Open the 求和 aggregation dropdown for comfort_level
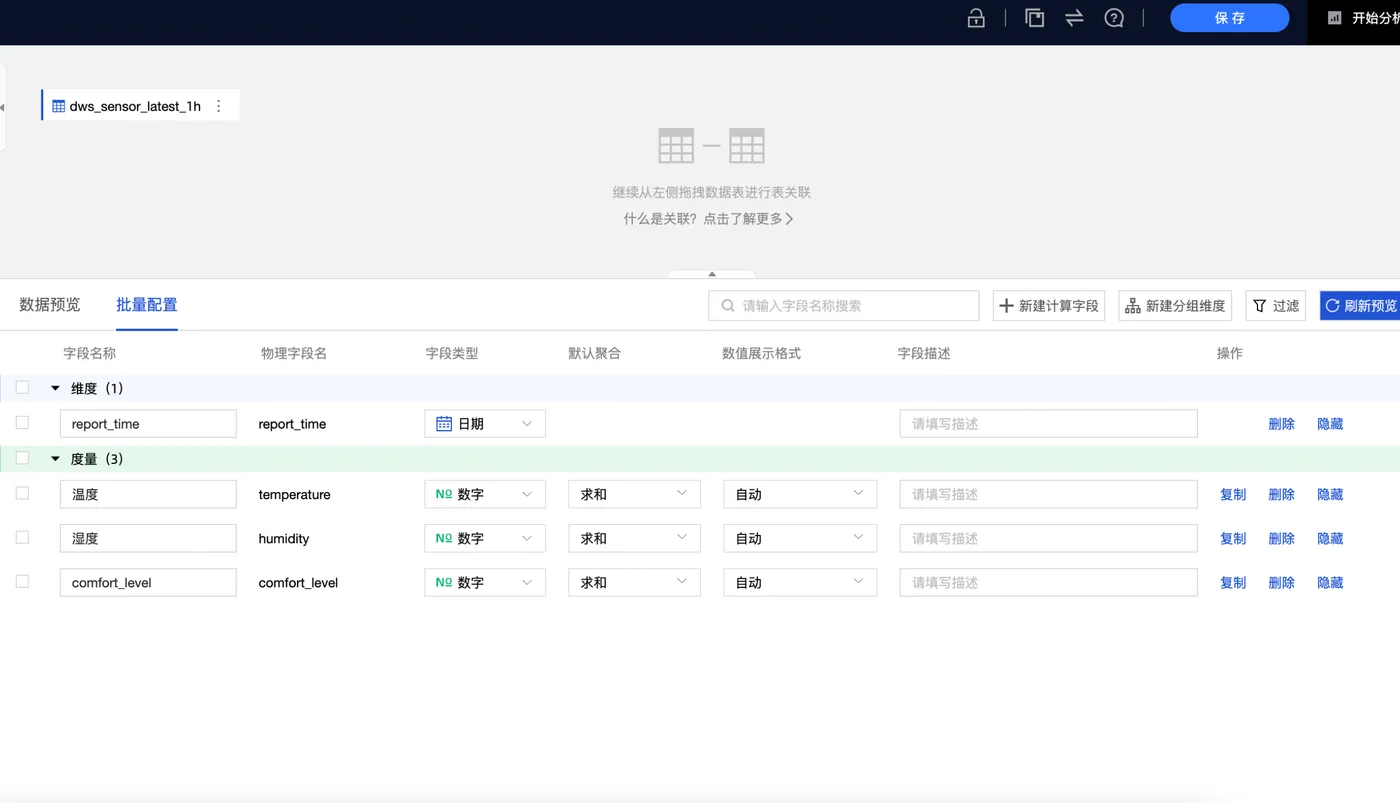 click(634, 582)
